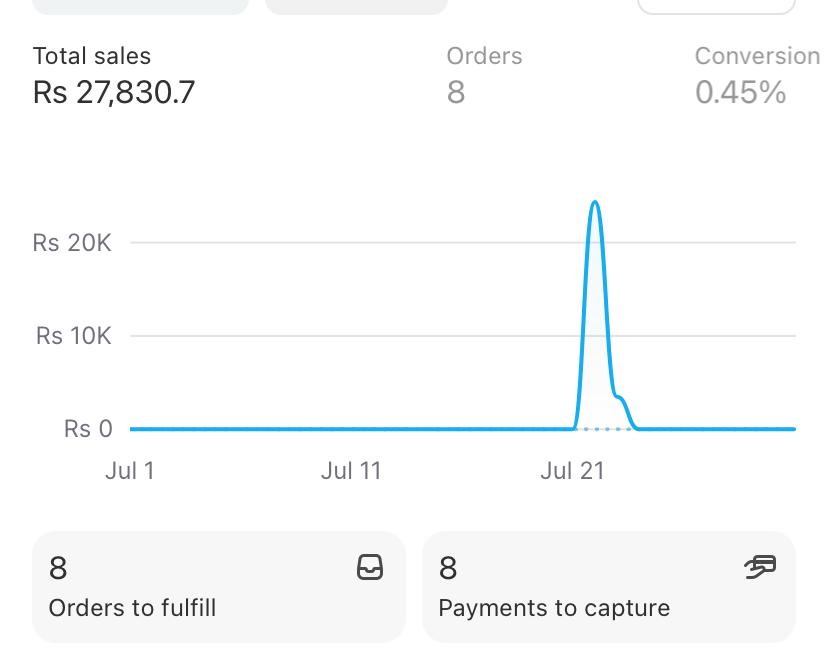
Task: Click the Rs 10K axis label
Action: click(74, 336)
